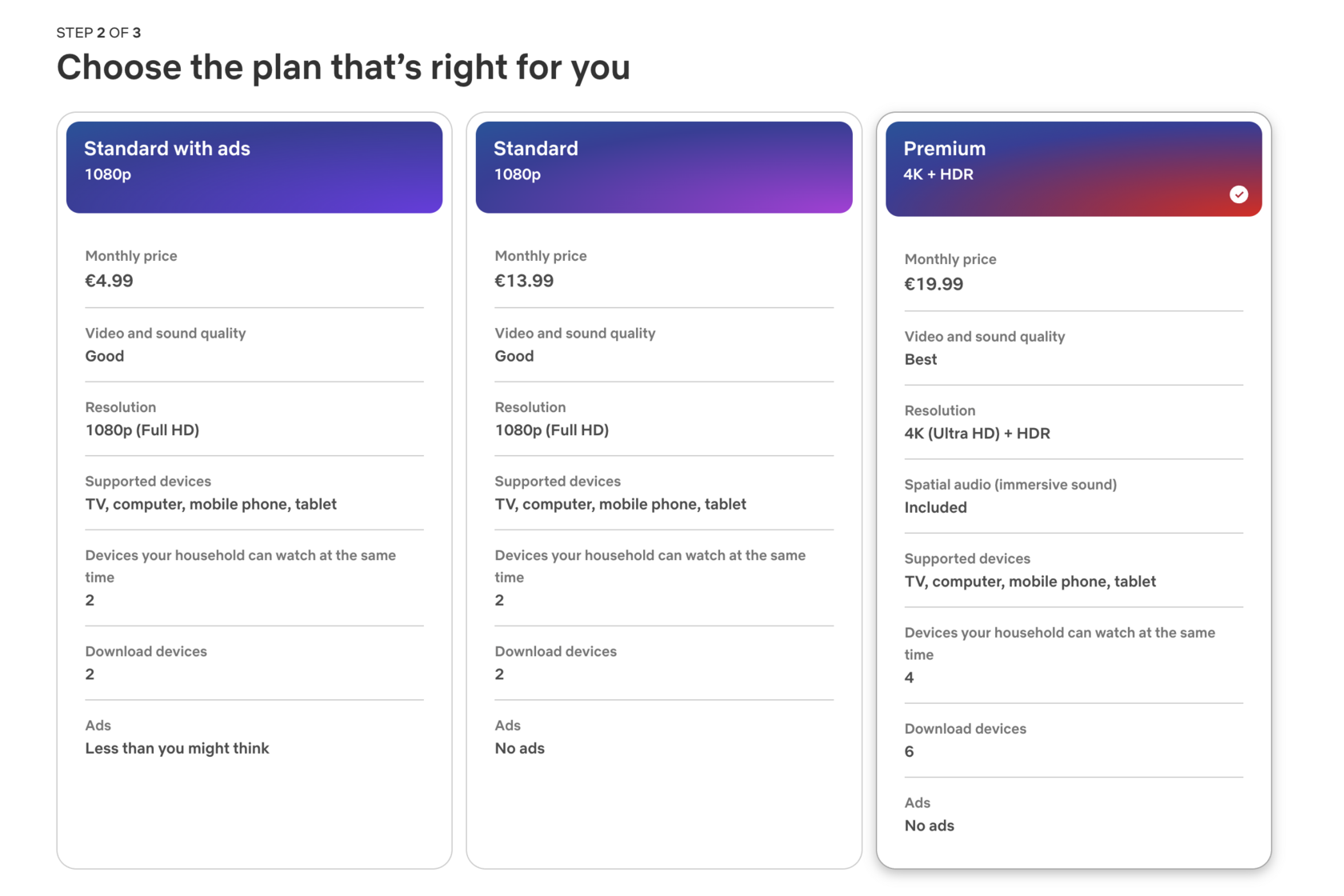Click Premium's simultaneous devices value 4
The height and width of the screenshot is (896, 1344).
pyautogui.click(x=909, y=678)
